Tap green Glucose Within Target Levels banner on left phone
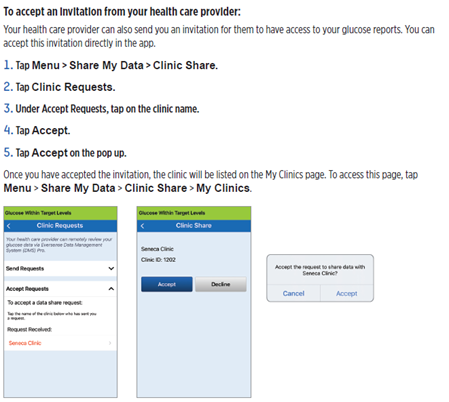 pyautogui.click(x=60, y=213)
